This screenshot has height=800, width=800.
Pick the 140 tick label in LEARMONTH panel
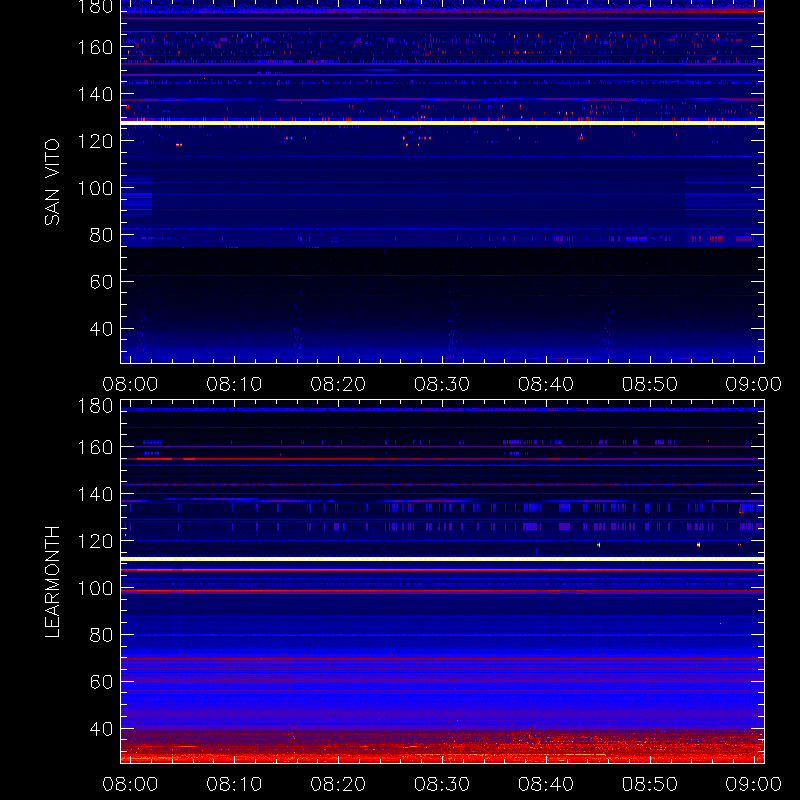coord(95,494)
